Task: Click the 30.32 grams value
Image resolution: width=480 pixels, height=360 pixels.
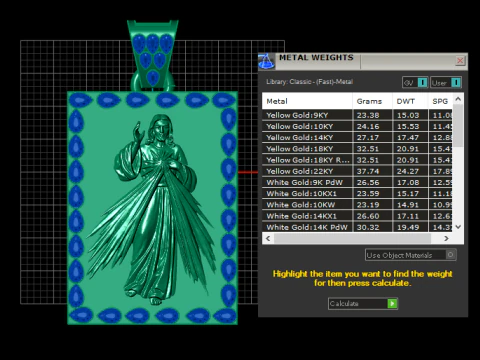Action: coord(368,227)
